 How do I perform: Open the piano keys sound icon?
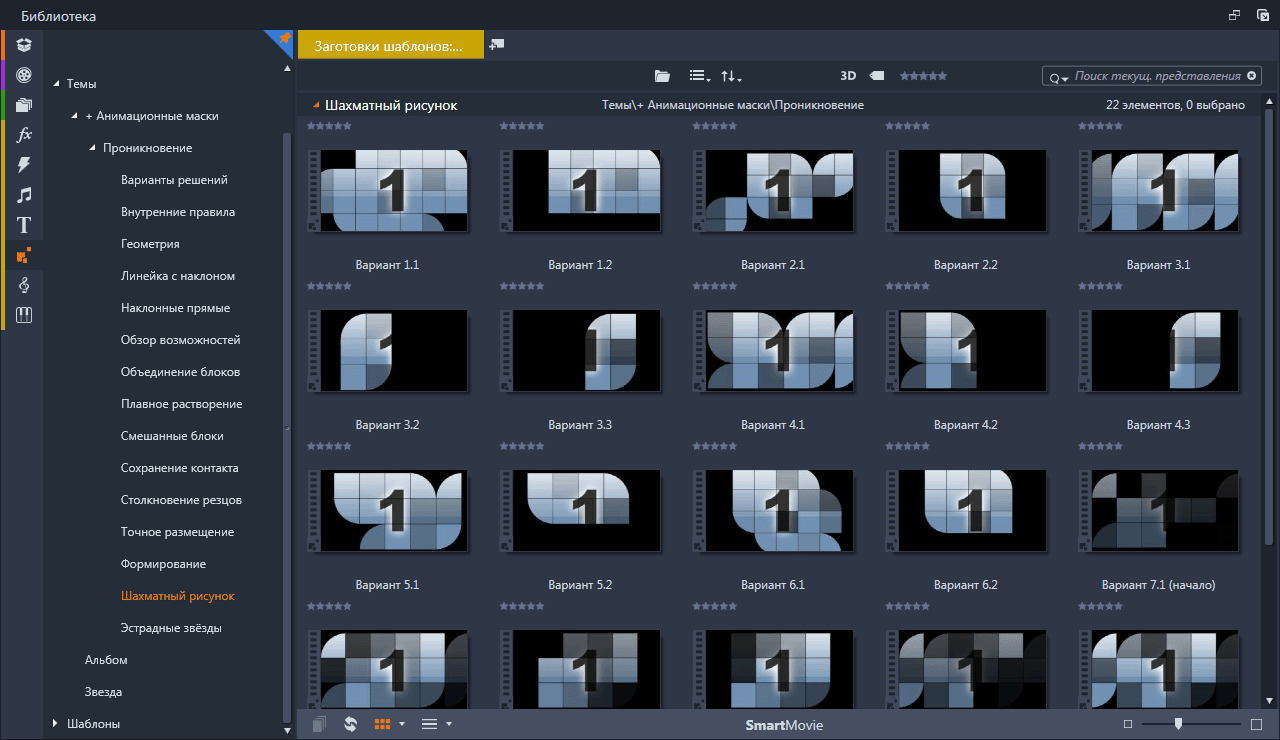[24, 315]
